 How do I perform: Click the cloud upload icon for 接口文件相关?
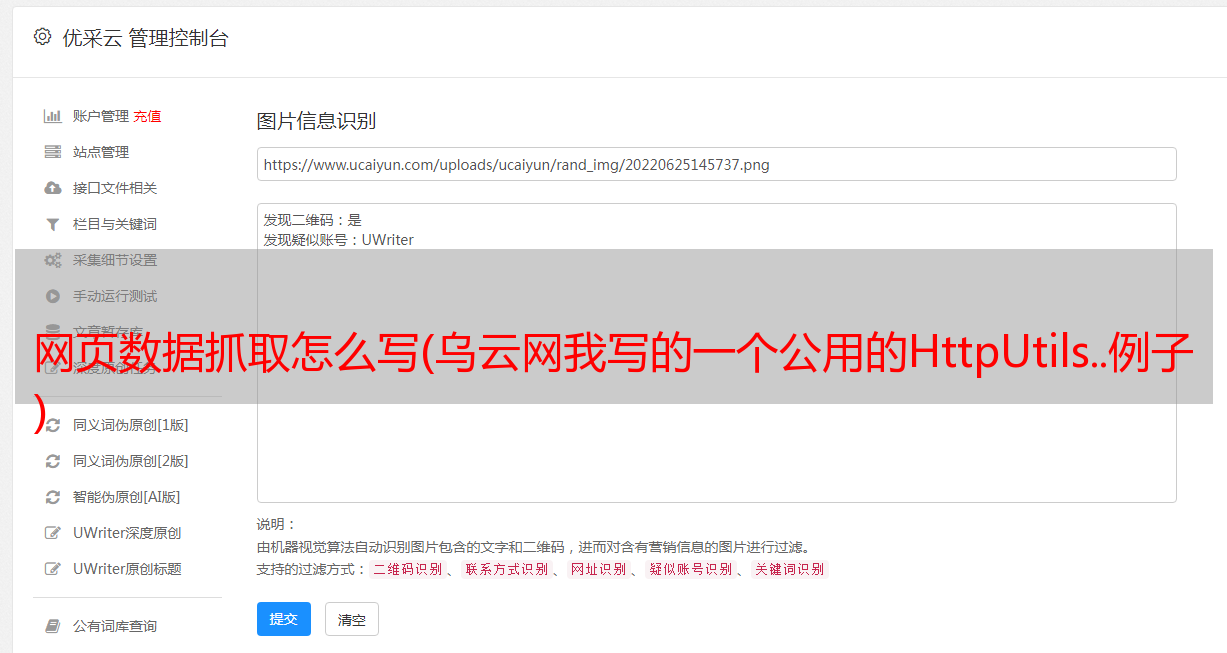tap(53, 188)
